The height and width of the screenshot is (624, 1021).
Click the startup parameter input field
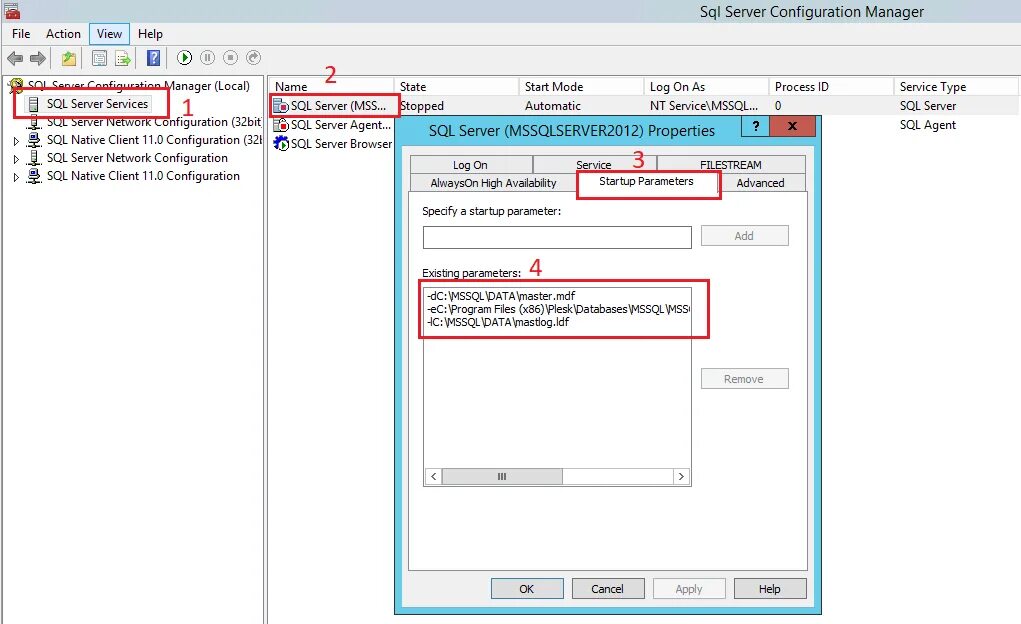[x=557, y=237]
